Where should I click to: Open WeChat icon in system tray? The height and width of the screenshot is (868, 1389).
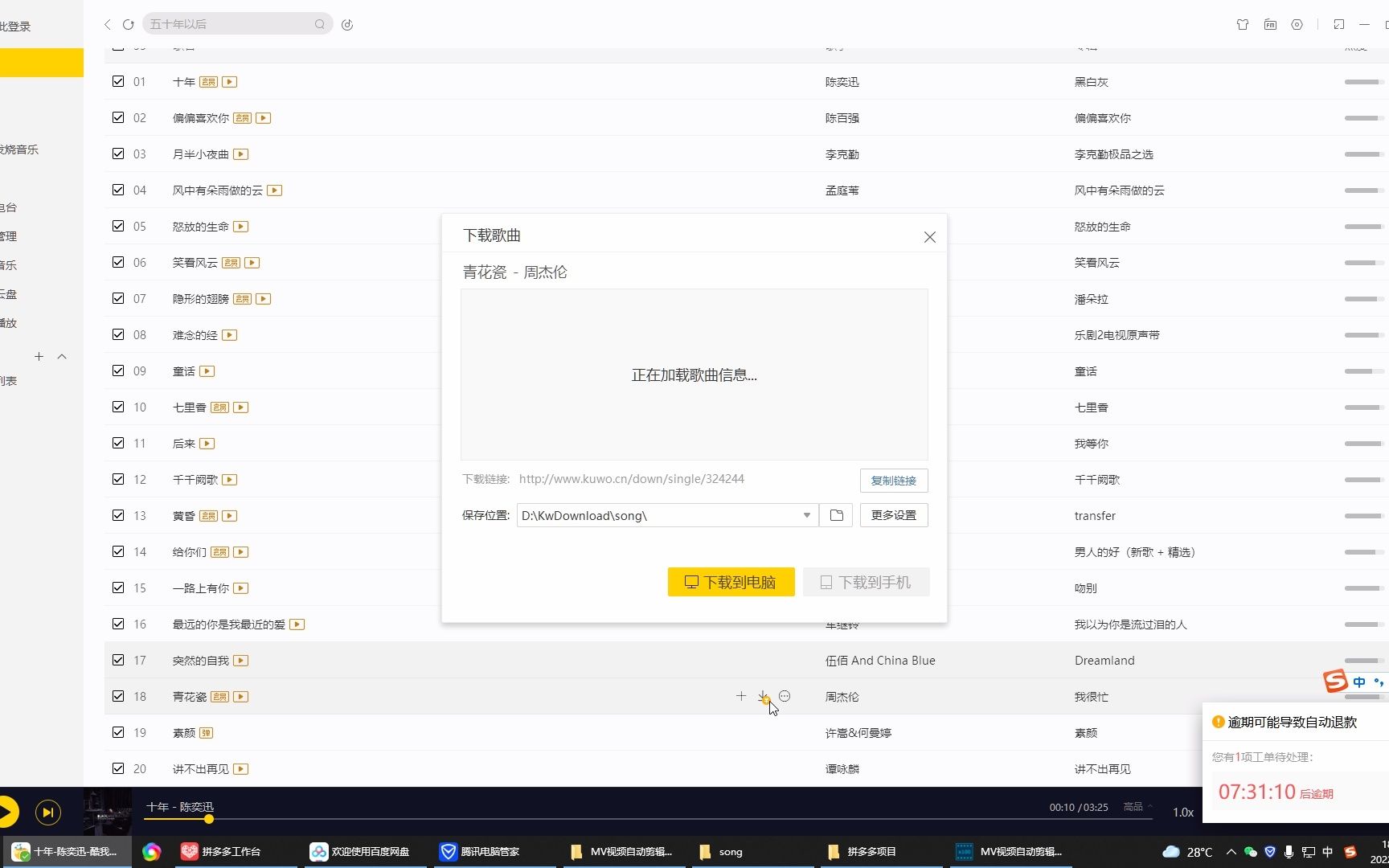click(x=1250, y=852)
